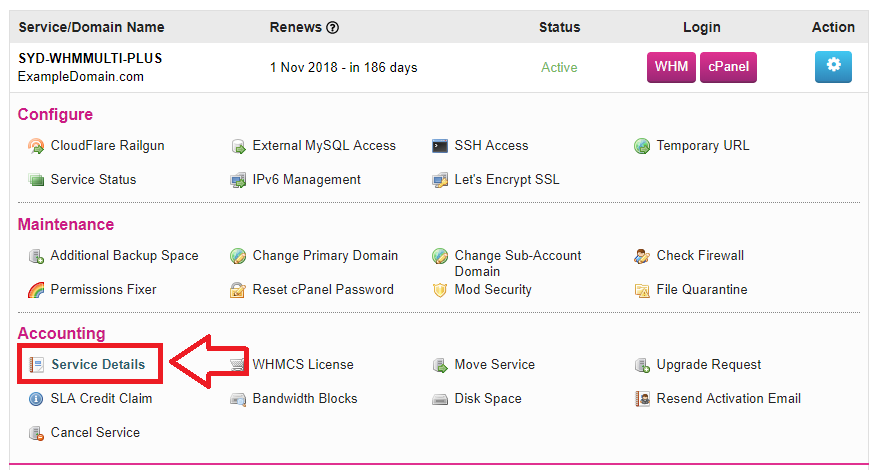Click the Check Firewall icon
This screenshot has width=882, height=470.
642,256
